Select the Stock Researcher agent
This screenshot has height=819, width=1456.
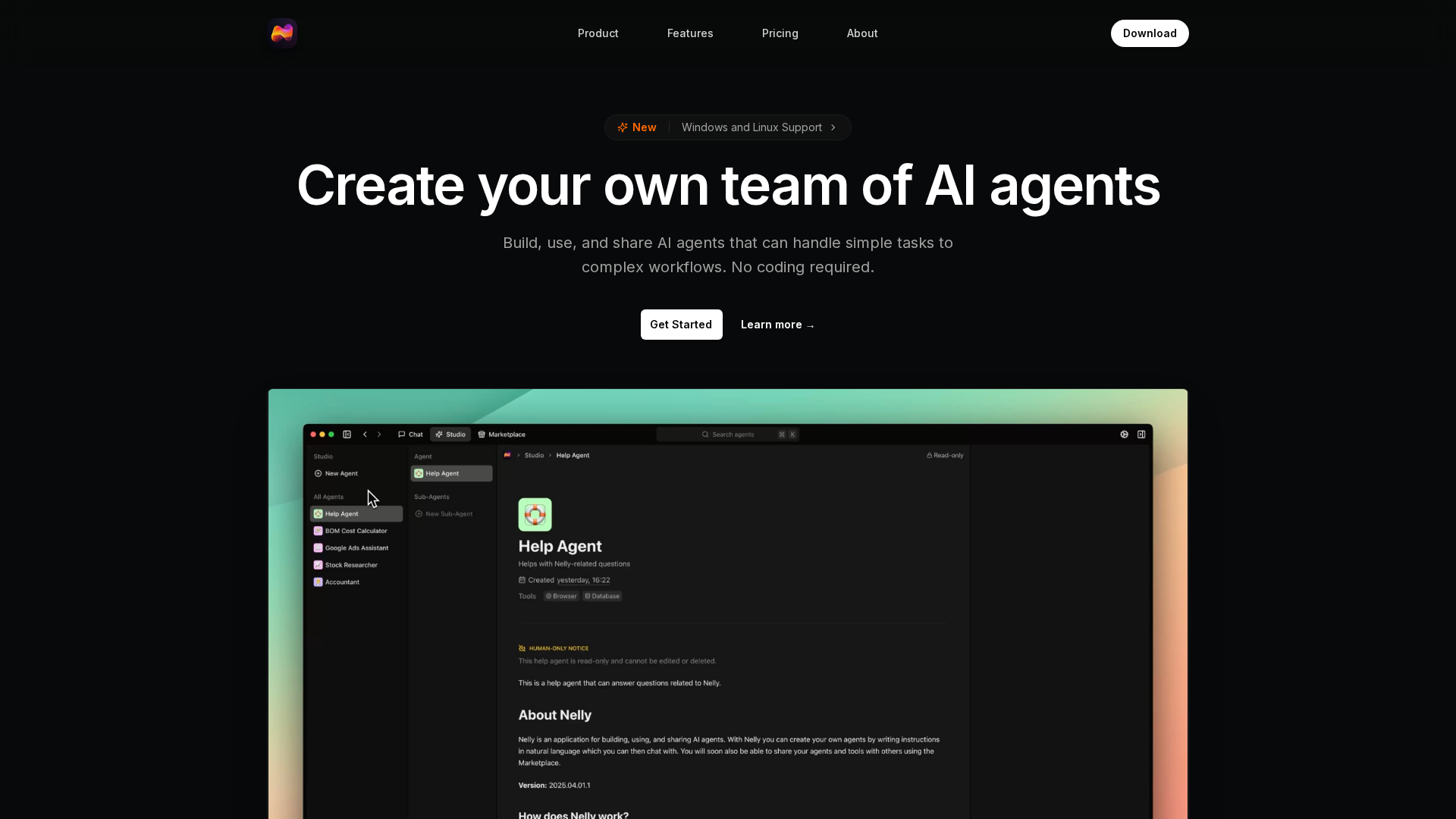(x=351, y=565)
